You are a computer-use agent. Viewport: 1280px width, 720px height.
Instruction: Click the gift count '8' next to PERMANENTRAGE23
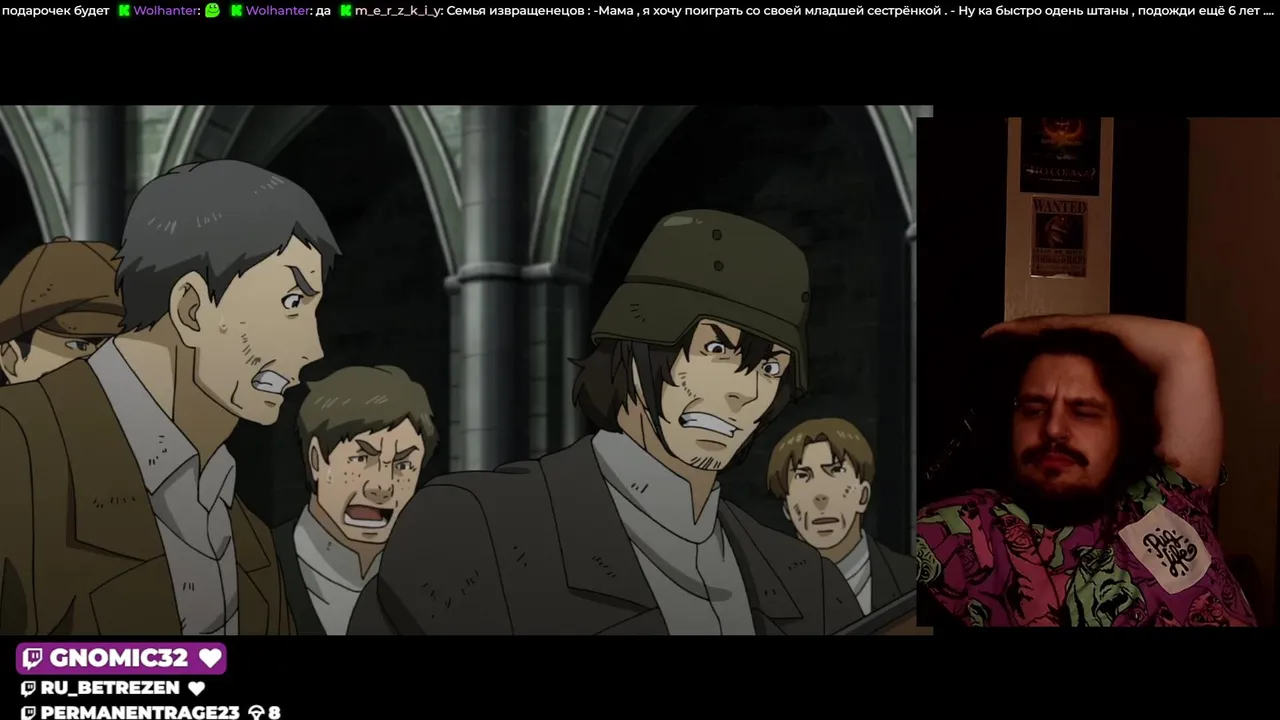tap(274, 713)
